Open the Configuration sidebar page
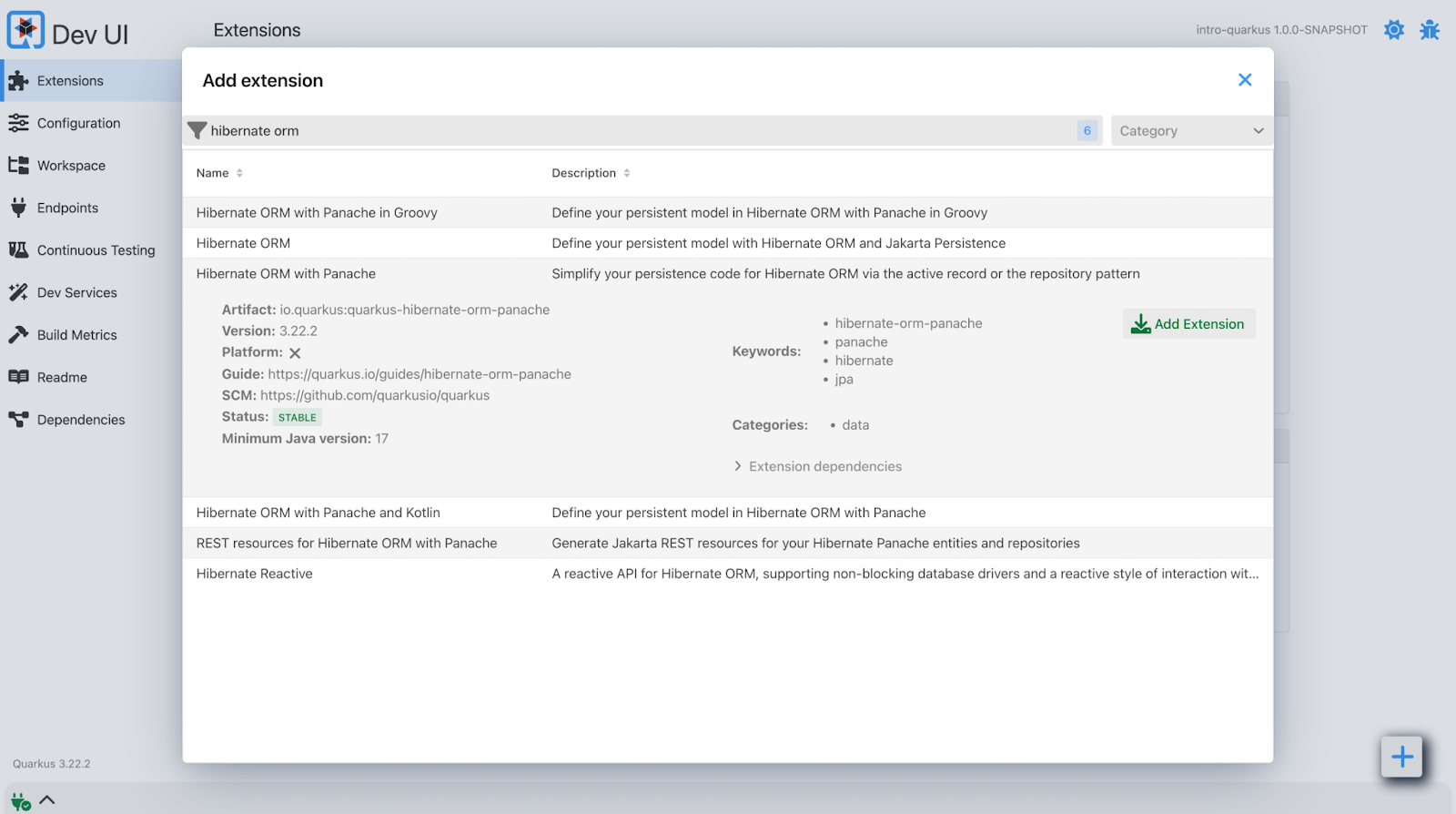Viewport: 1456px width, 814px height. click(x=91, y=123)
